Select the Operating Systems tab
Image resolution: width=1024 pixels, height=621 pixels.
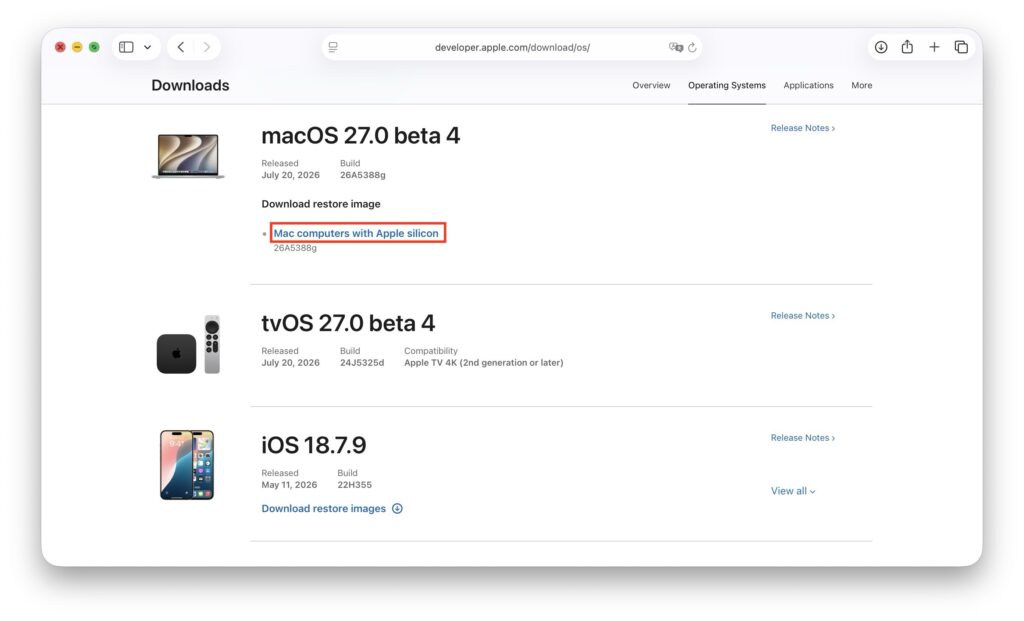727,85
